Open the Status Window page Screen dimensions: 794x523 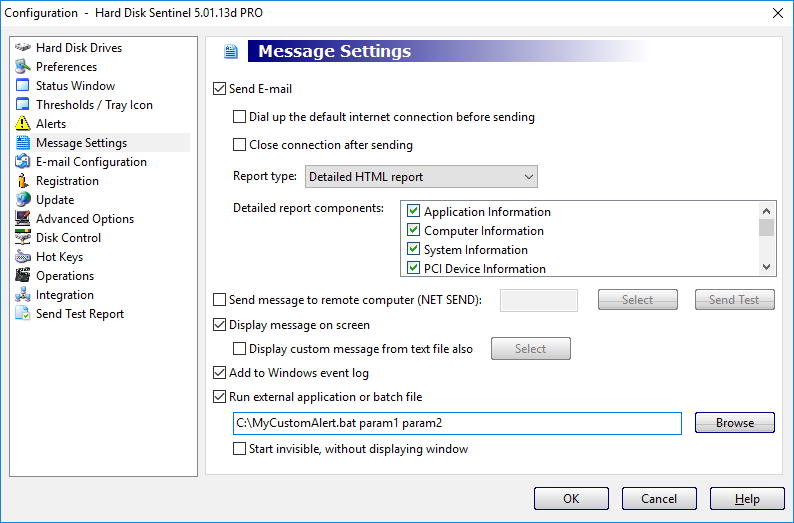(75, 86)
